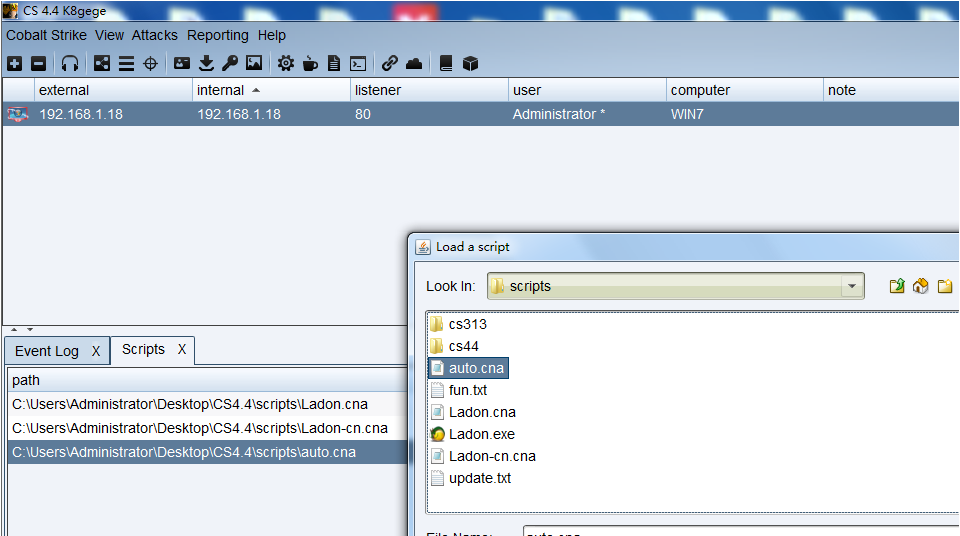The image size is (960, 536).
Task: Select the cs313 folder
Action: point(459,324)
